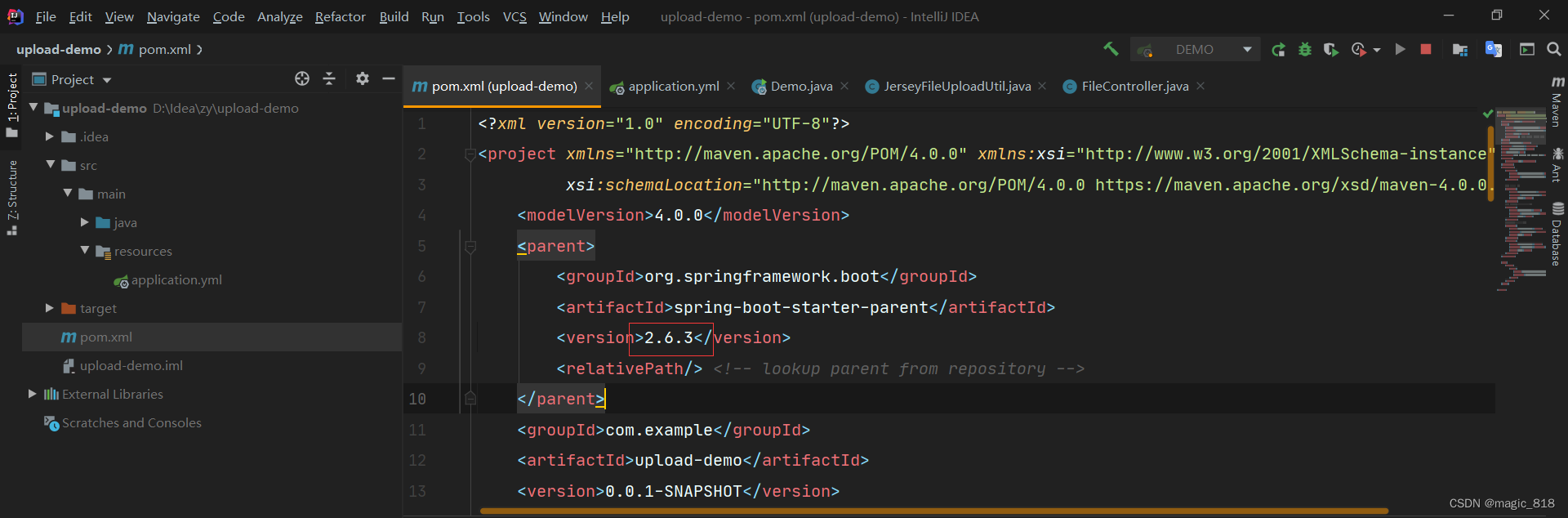Stop the process with red square

pyautogui.click(x=1426, y=50)
